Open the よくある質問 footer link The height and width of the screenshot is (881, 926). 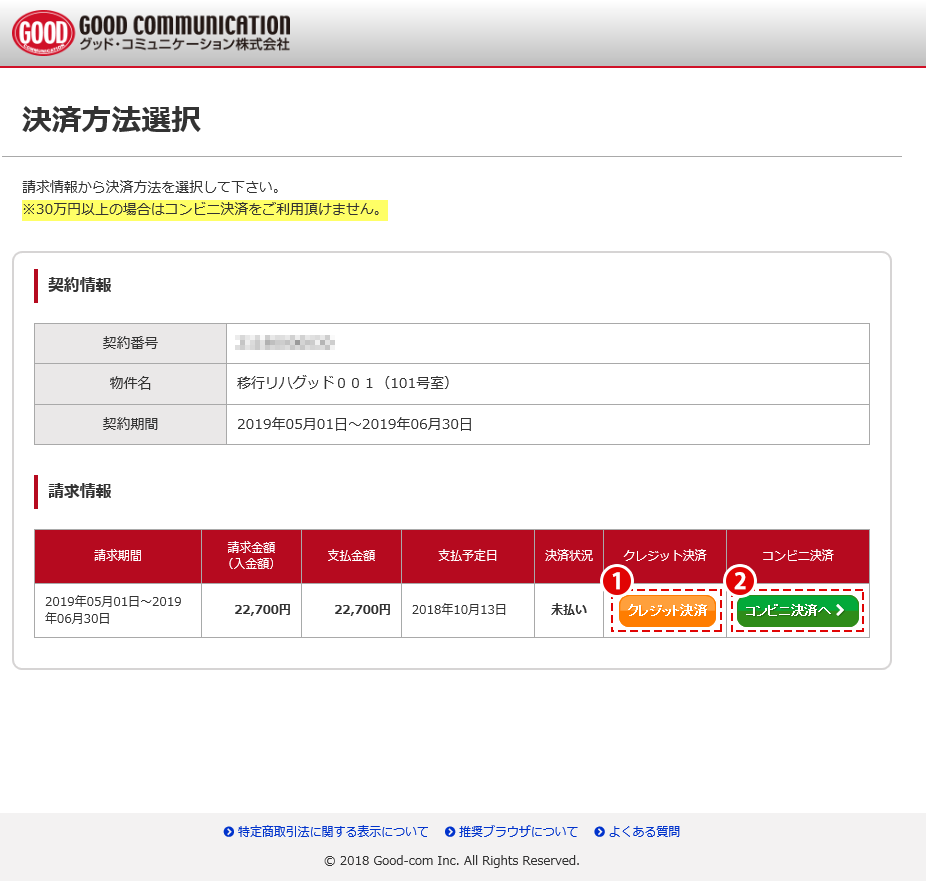click(644, 832)
